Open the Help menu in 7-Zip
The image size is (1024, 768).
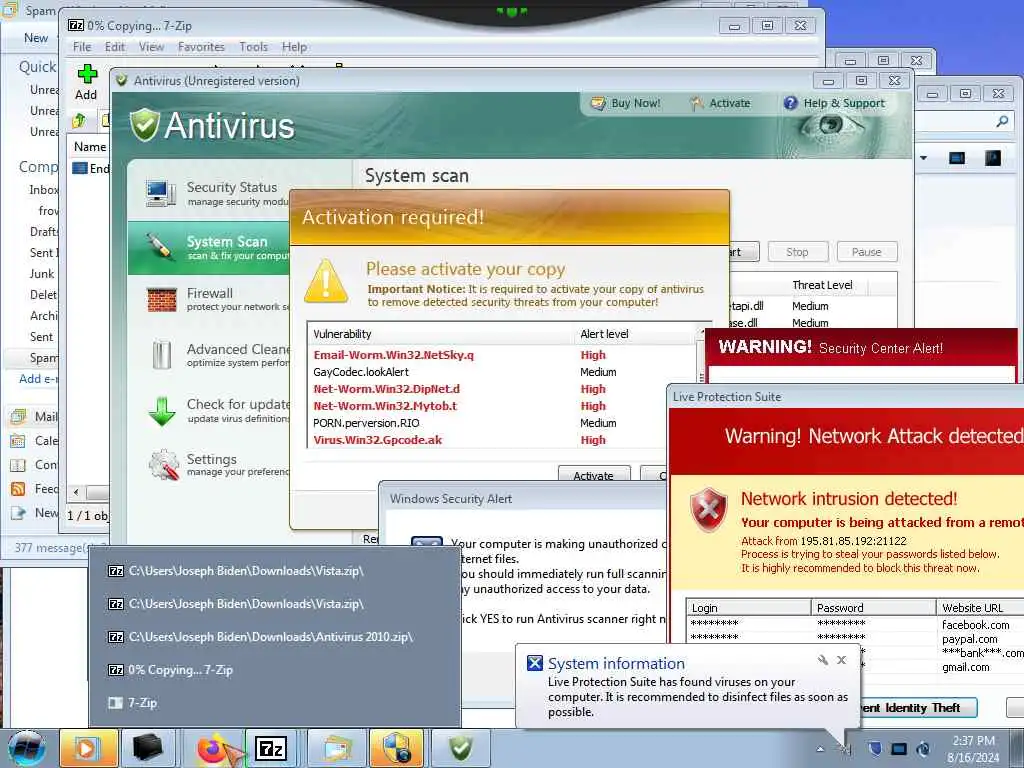[x=295, y=47]
